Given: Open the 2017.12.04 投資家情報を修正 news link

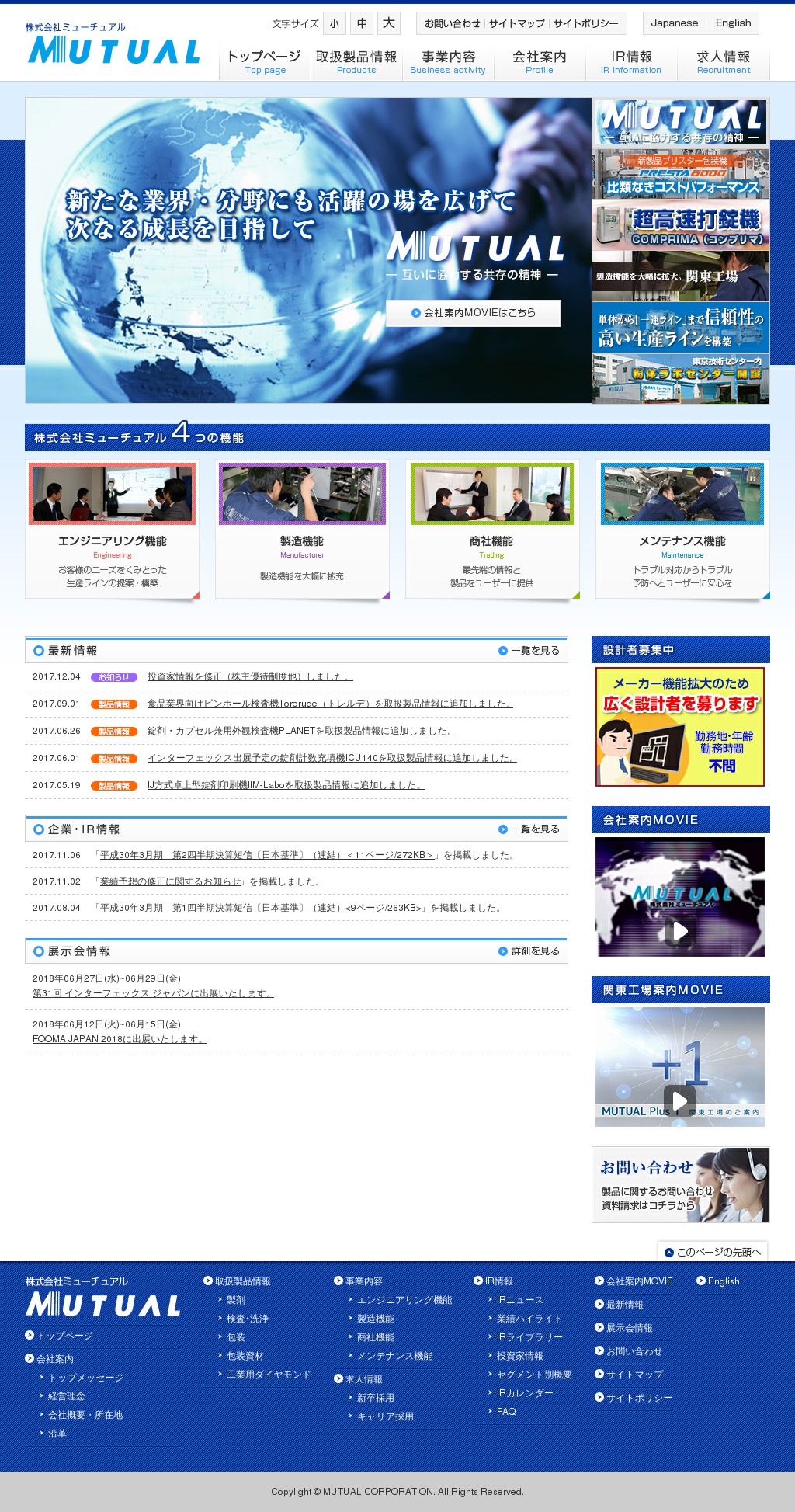Looking at the screenshot, I should (x=250, y=676).
